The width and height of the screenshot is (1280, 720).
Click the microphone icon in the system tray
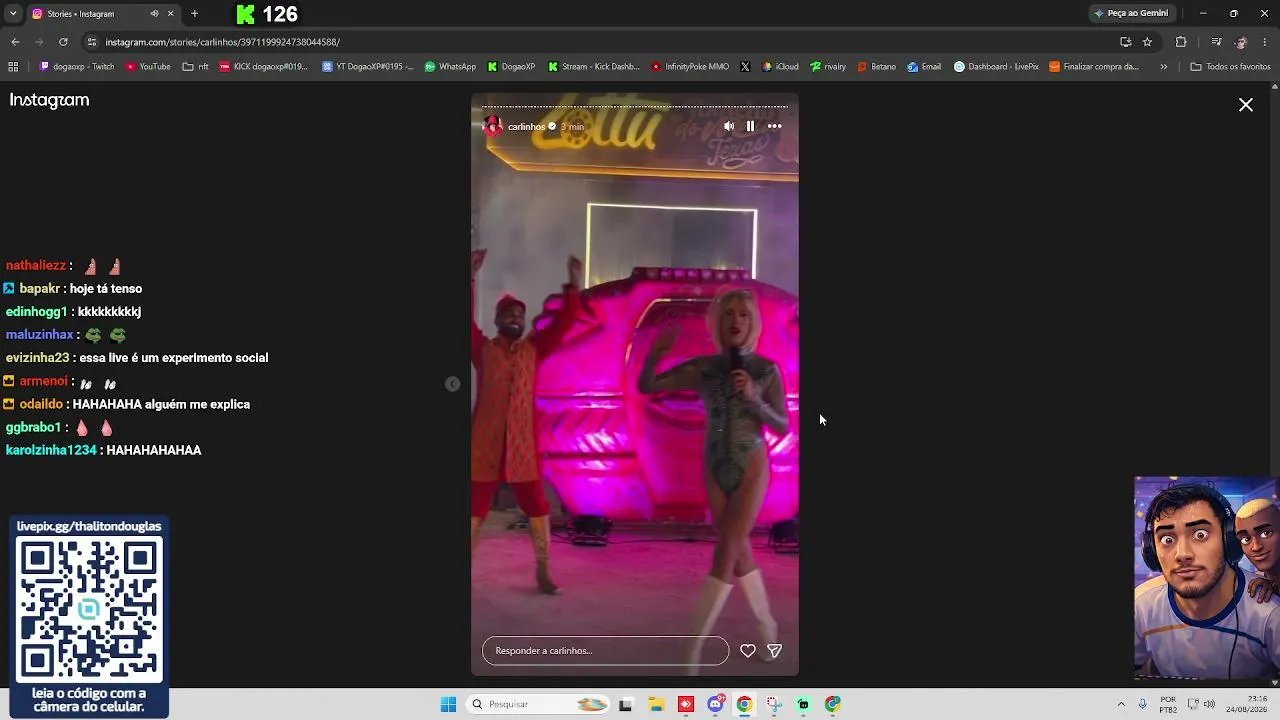coord(1143,704)
